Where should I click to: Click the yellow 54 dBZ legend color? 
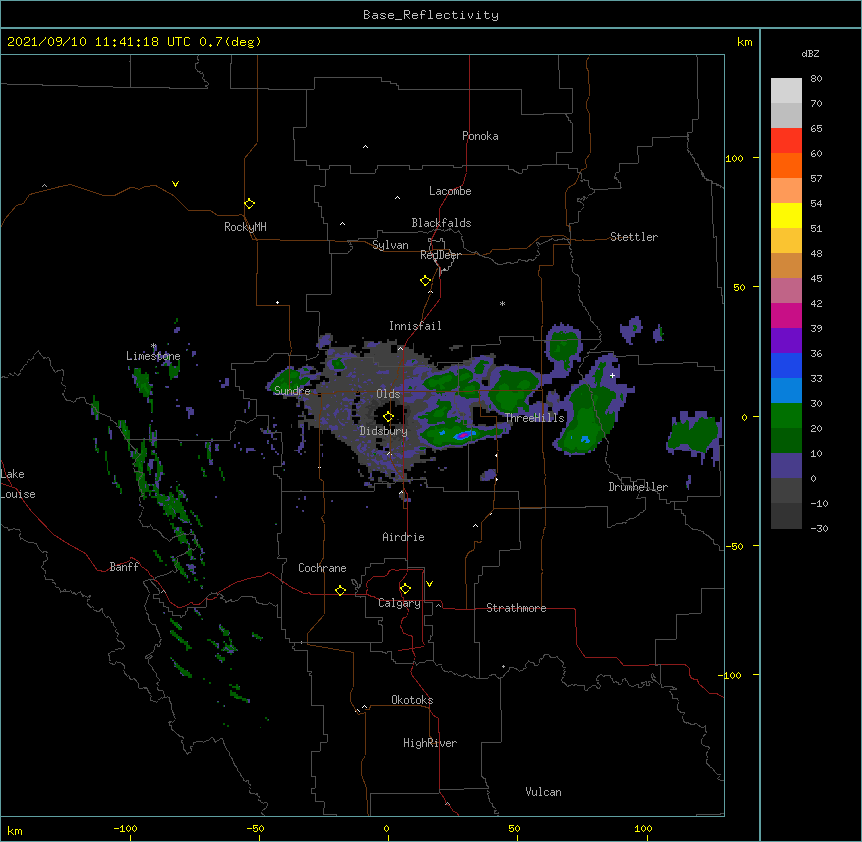tap(786, 215)
